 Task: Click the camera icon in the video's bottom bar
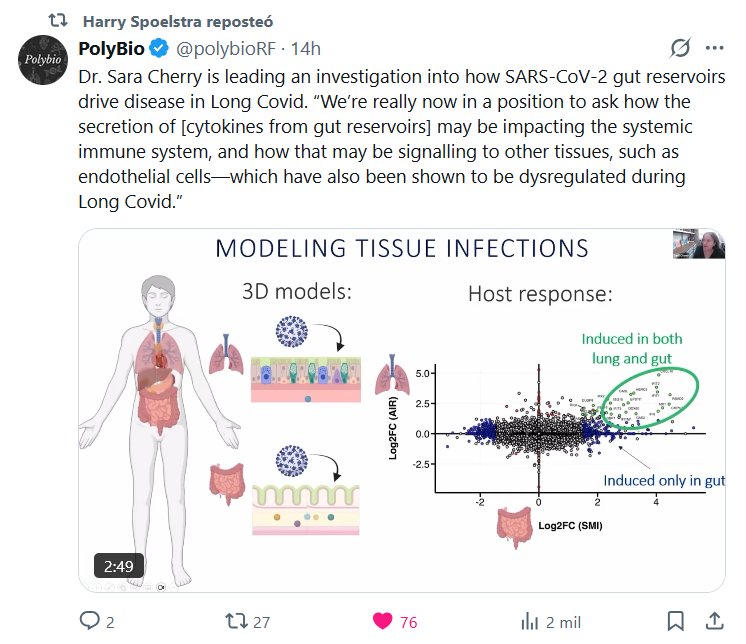pyautogui.click(x=160, y=588)
